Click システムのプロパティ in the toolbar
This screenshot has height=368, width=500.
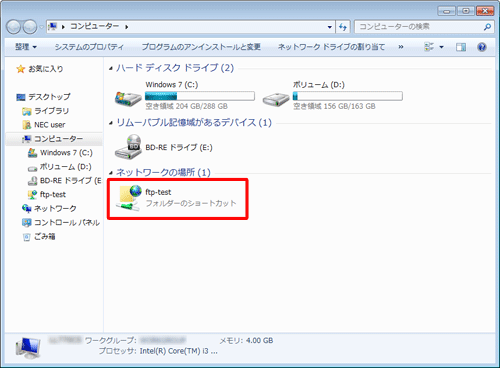coord(89,47)
